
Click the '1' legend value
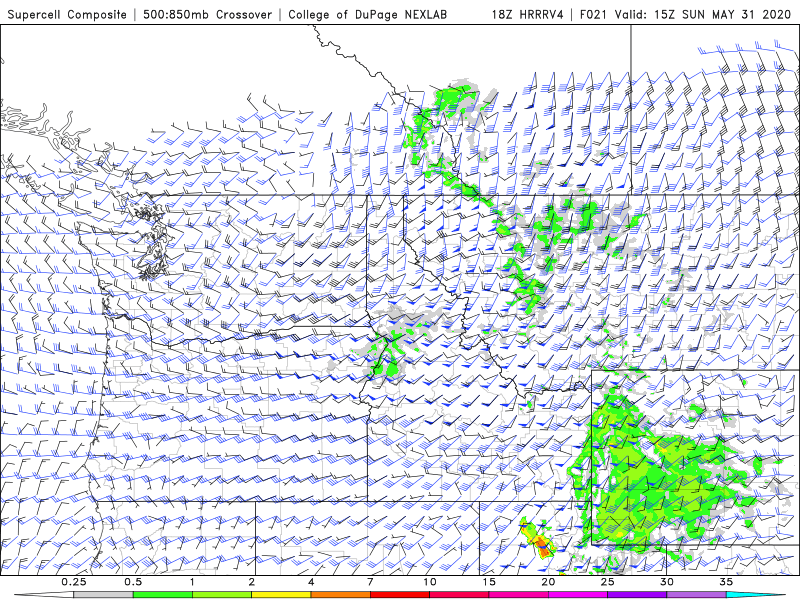pyautogui.click(x=192, y=582)
